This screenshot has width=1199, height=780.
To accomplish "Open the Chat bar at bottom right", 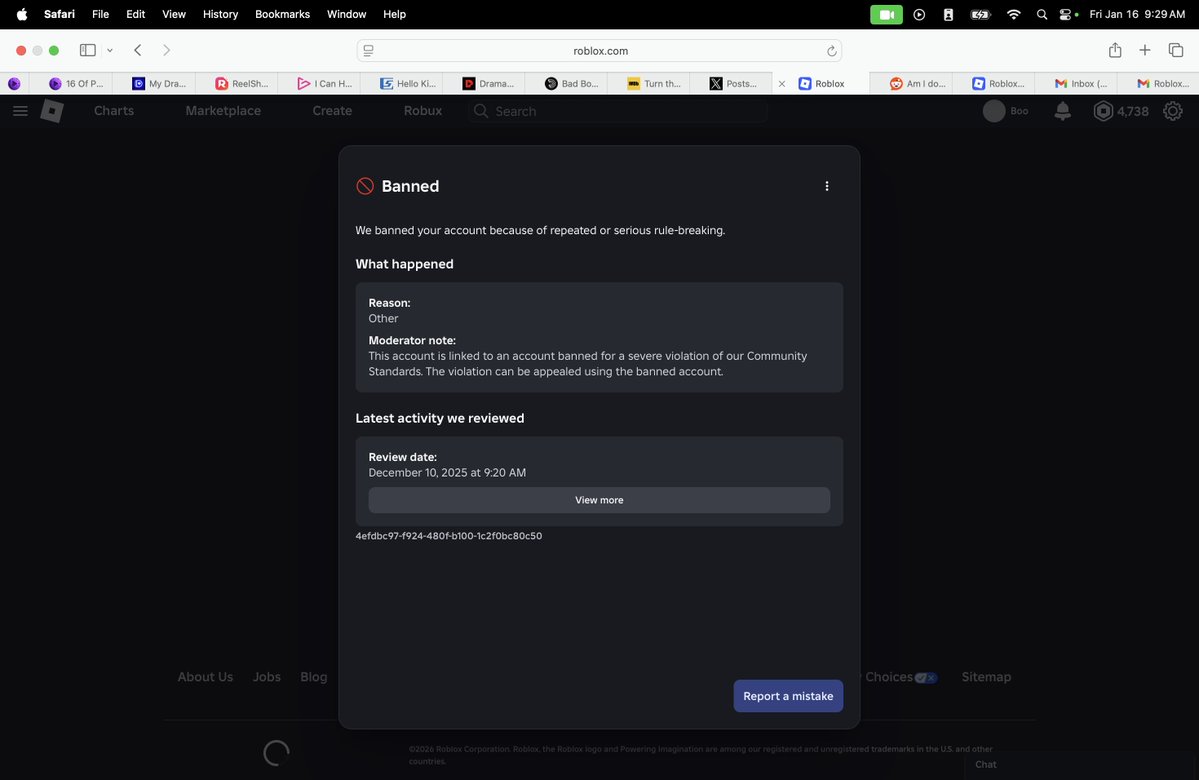I will tap(1081, 764).
